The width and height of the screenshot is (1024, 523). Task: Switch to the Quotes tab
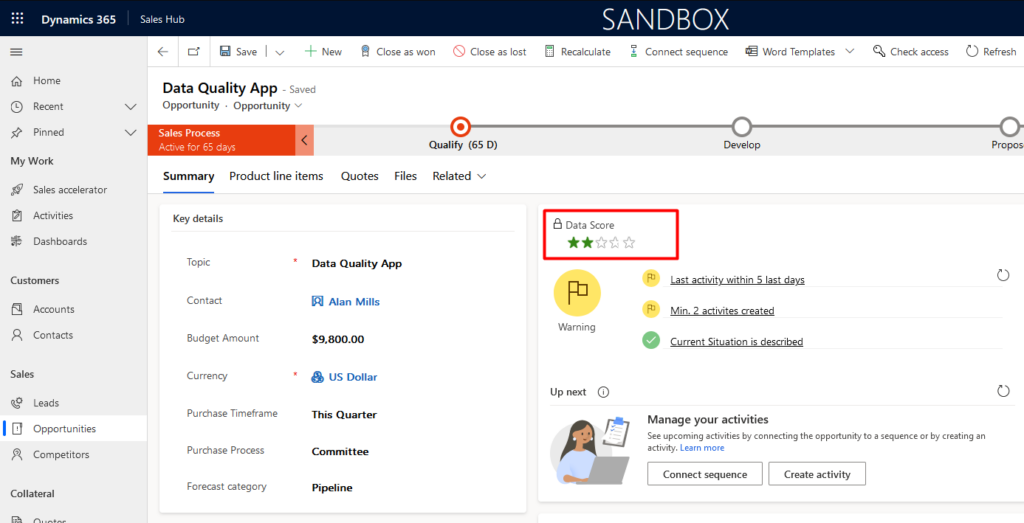pos(360,176)
